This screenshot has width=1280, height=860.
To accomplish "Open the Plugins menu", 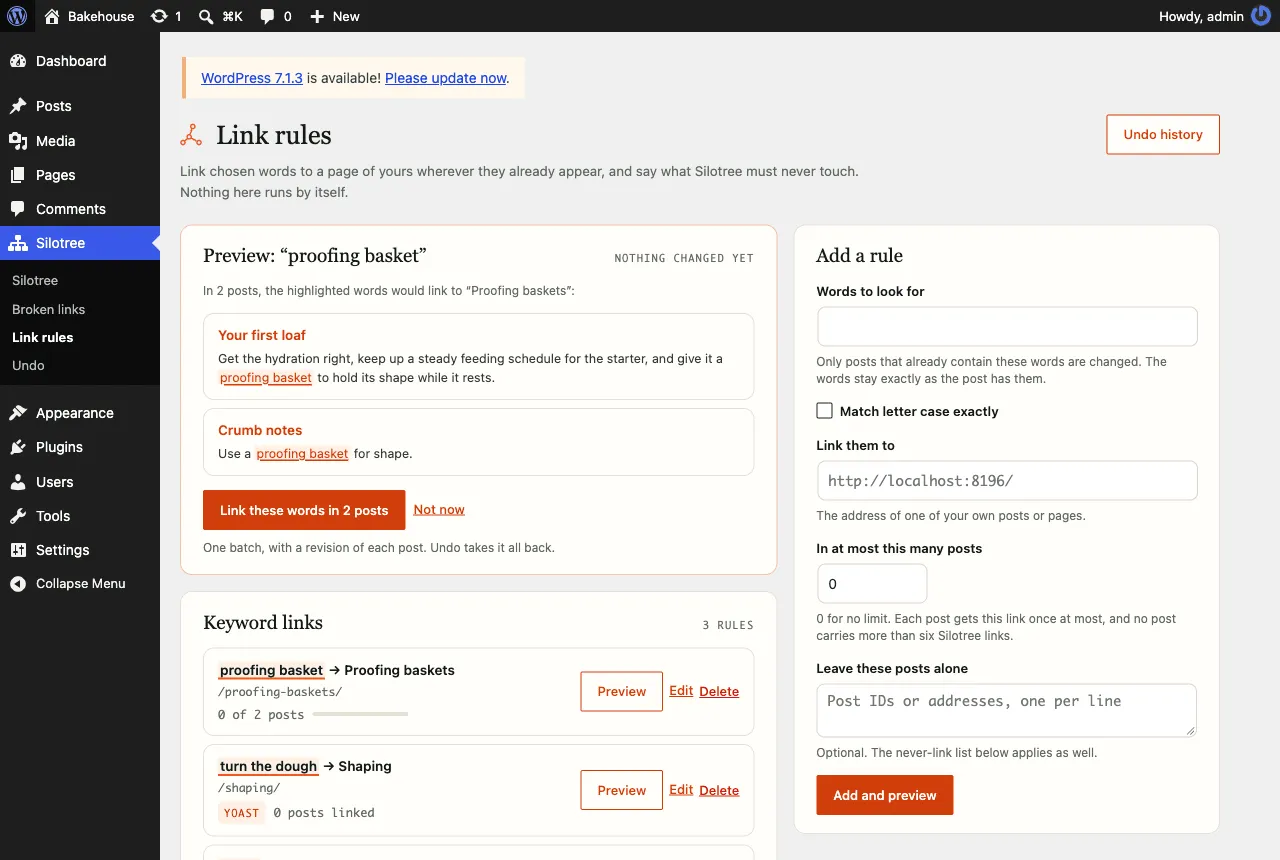I will point(80,447).
